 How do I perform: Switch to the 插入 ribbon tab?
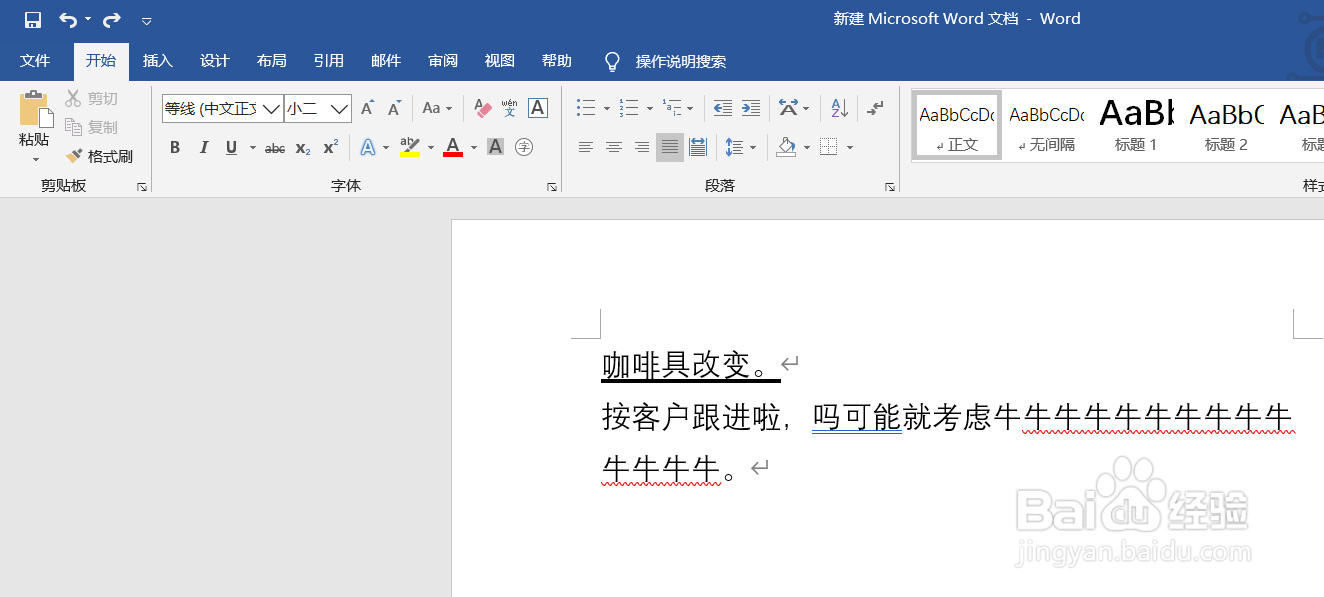click(157, 60)
